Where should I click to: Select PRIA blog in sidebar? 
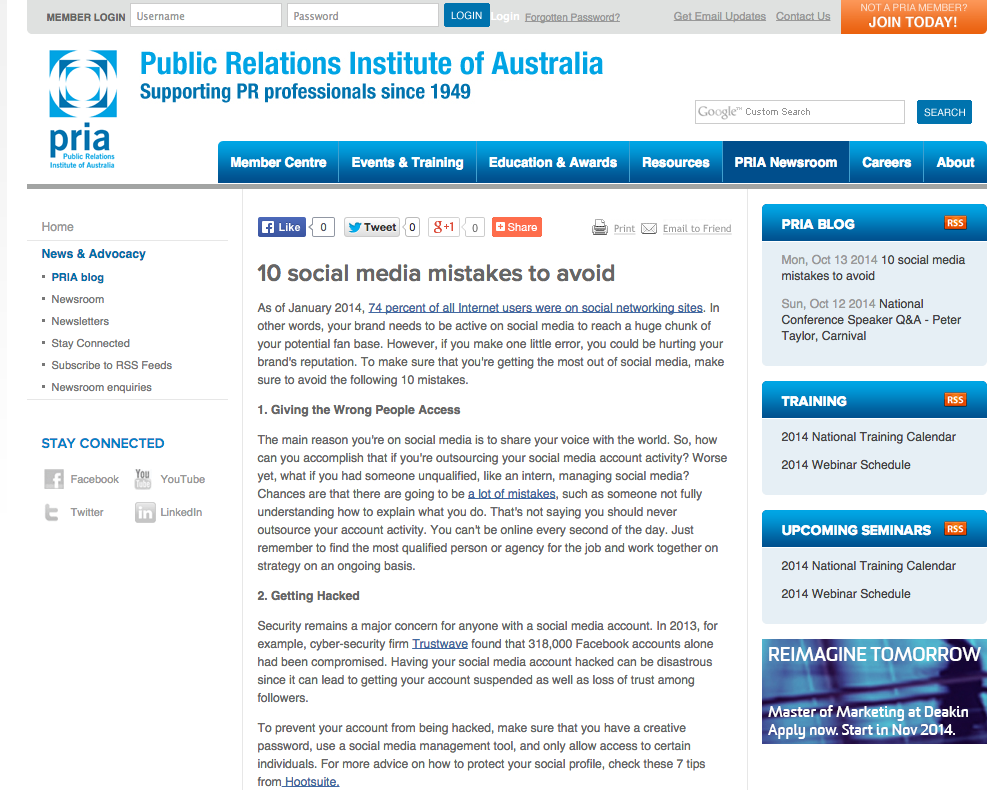point(78,277)
